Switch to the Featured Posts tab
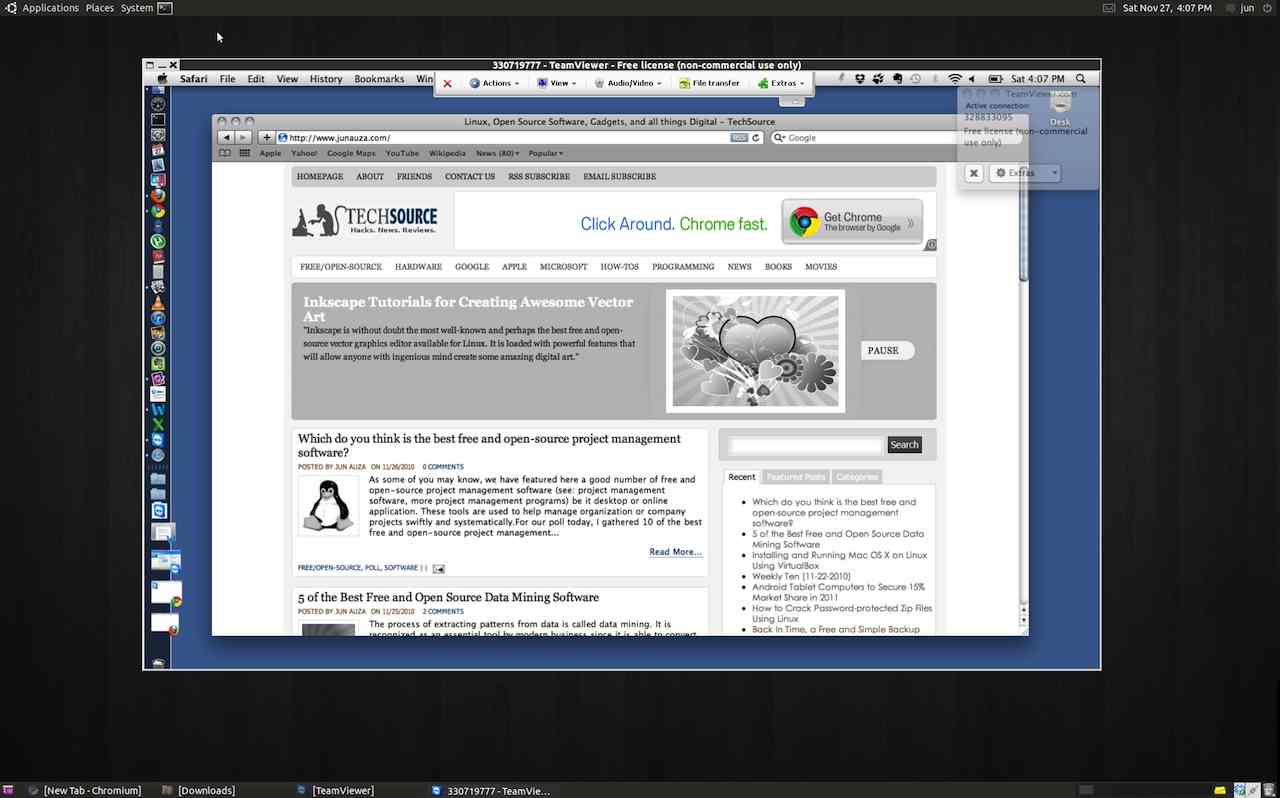The width and height of the screenshot is (1280, 798). (796, 477)
